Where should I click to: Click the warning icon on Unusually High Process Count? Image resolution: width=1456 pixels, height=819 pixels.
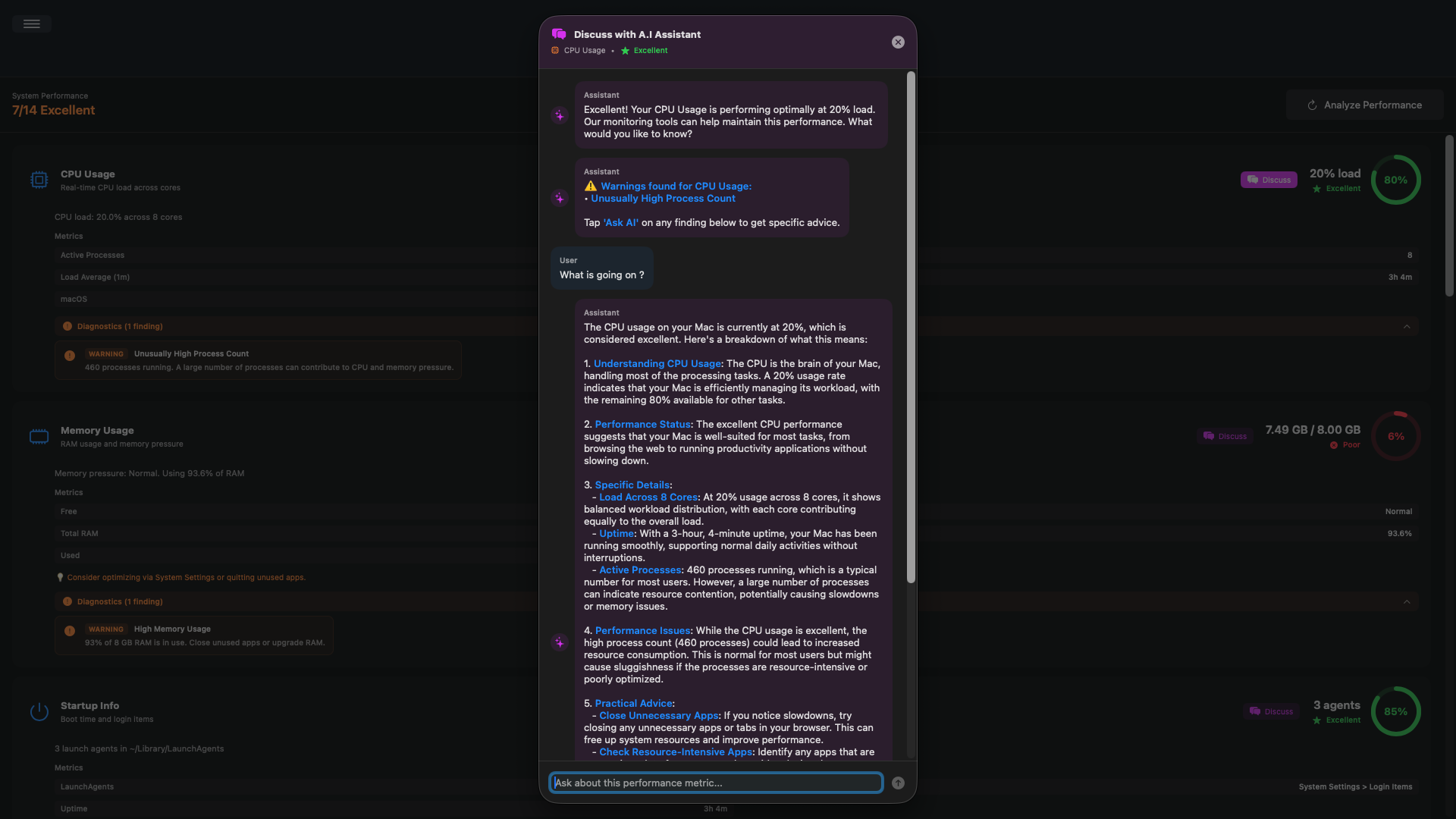pyautogui.click(x=70, y=355)
